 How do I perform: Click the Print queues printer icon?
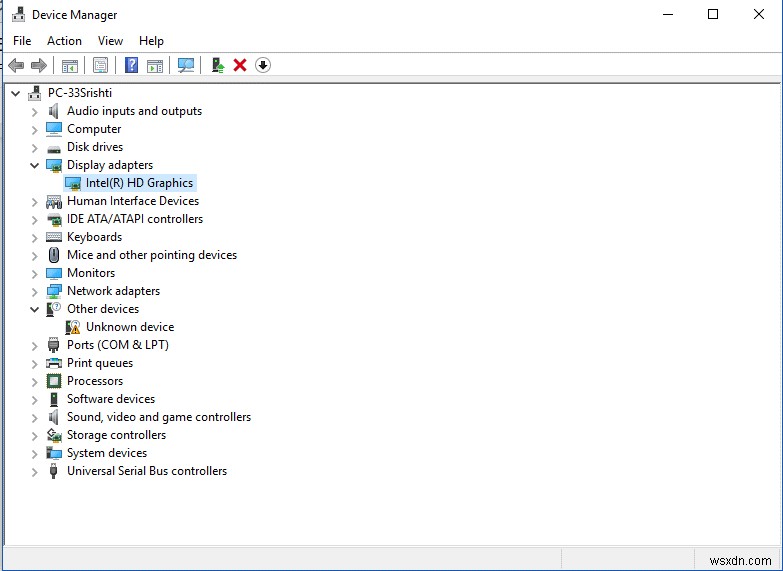click(53, 363)
